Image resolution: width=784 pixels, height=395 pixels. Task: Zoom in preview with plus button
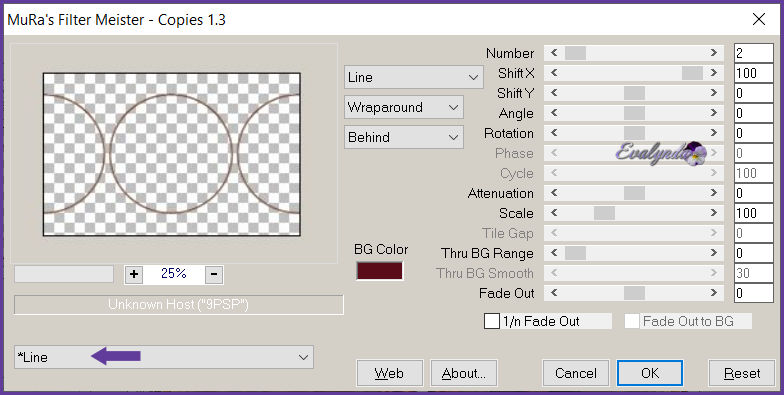coord(134,274)
